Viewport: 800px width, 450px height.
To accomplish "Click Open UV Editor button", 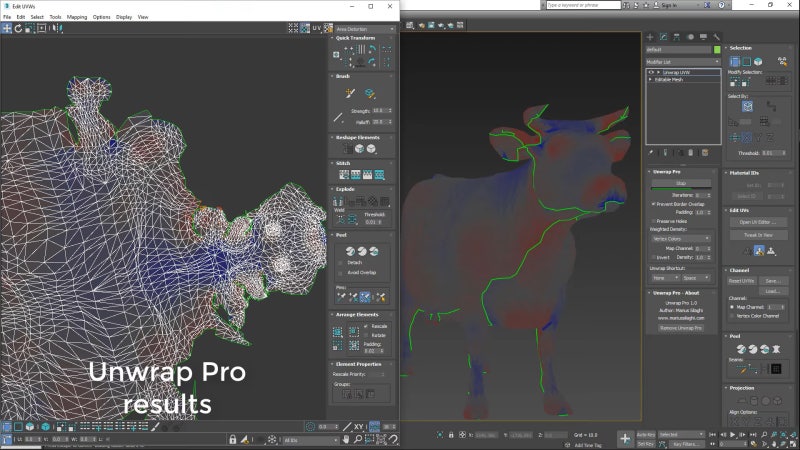I will click(x=758, y=222).
